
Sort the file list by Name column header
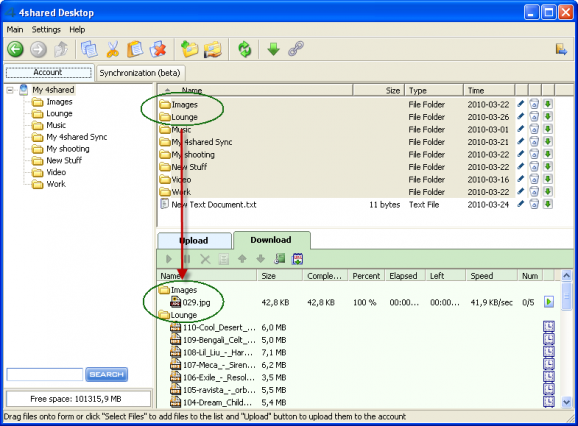click(255, 90)
